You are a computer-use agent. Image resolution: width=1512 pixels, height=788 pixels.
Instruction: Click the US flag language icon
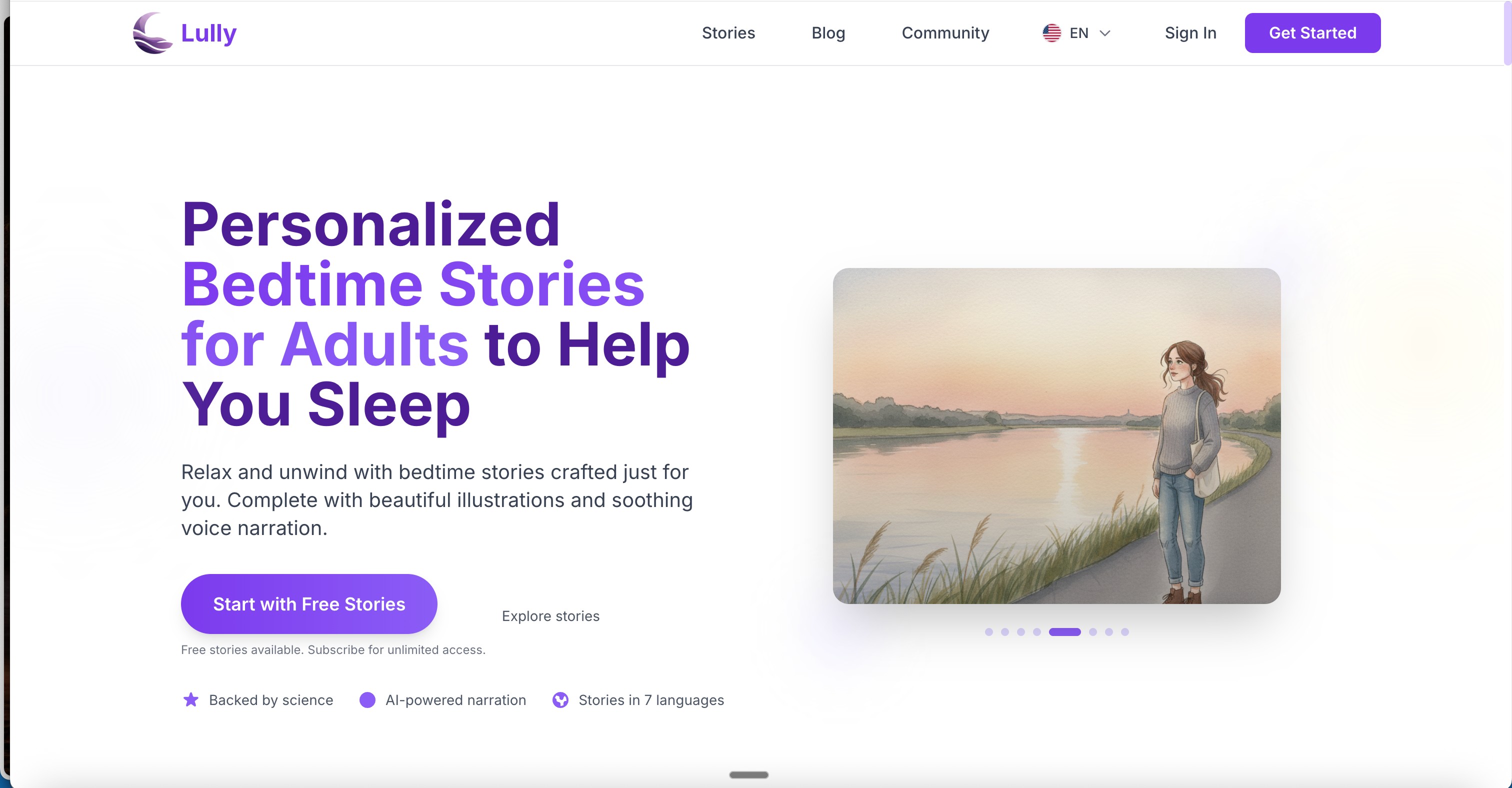[x=1051, y=33]
